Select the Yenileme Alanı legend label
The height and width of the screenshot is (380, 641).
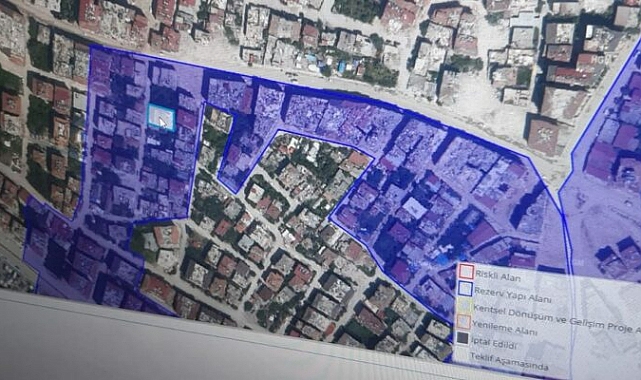(504, 328)
